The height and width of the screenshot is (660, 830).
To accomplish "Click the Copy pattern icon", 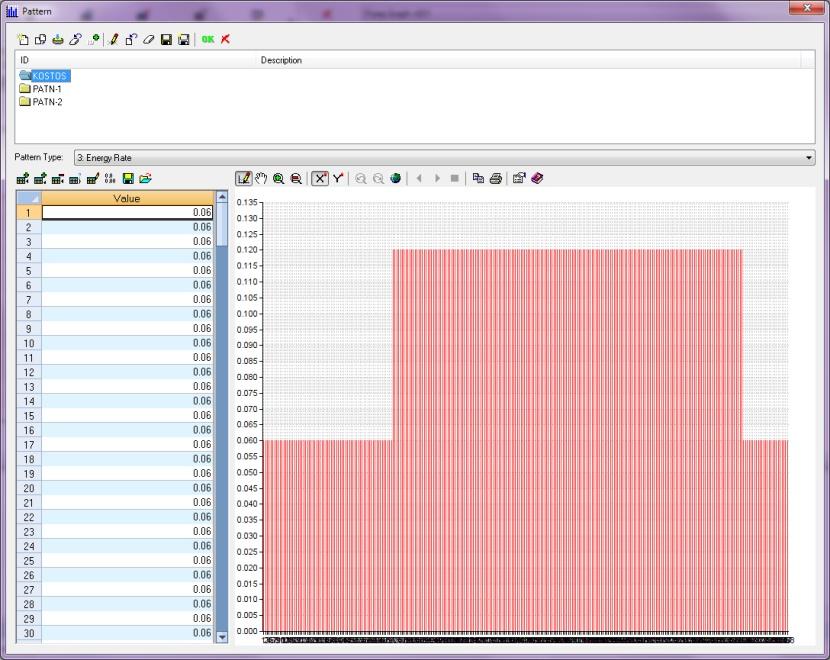I will point(40,39).
